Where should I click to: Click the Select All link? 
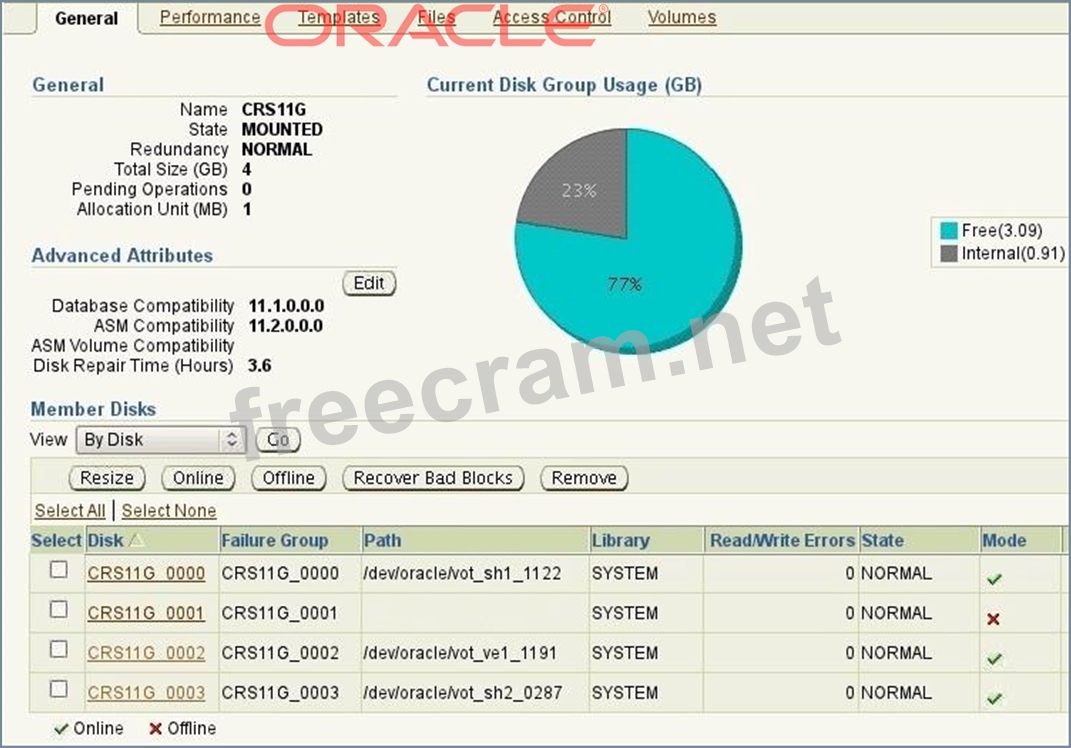(70, 510)
